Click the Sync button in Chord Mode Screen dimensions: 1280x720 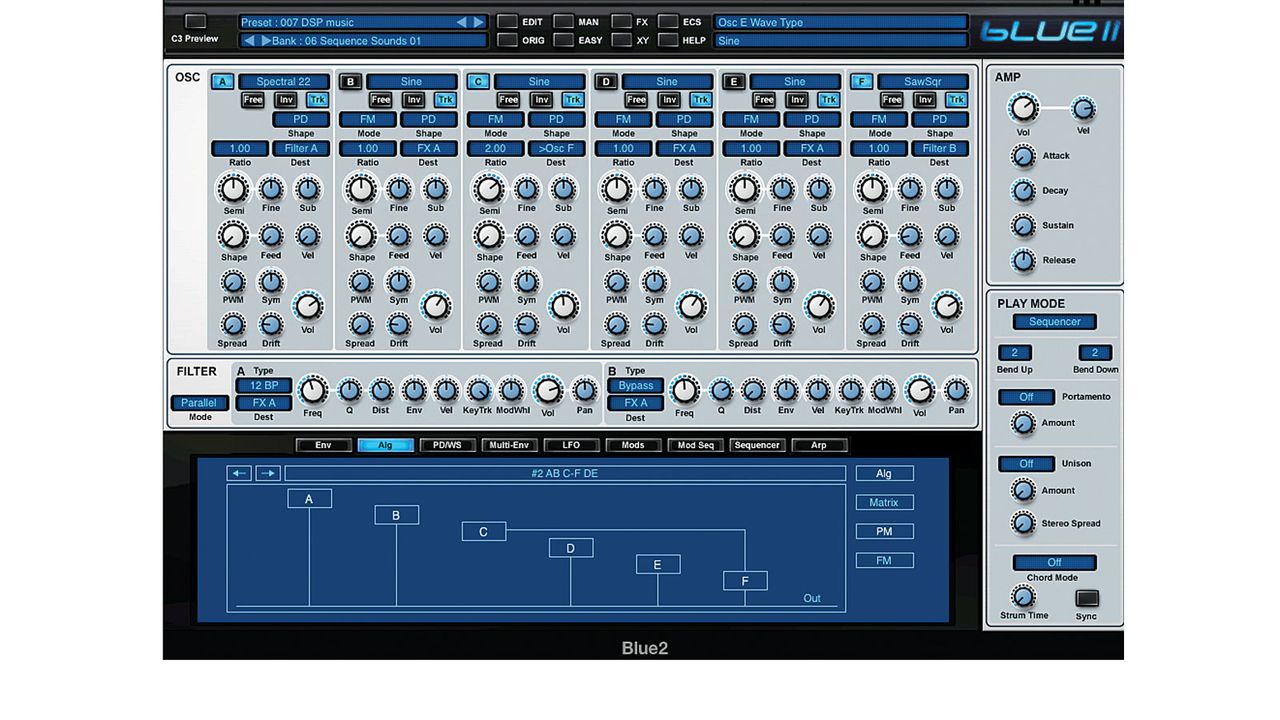[x=1086, y=599]
